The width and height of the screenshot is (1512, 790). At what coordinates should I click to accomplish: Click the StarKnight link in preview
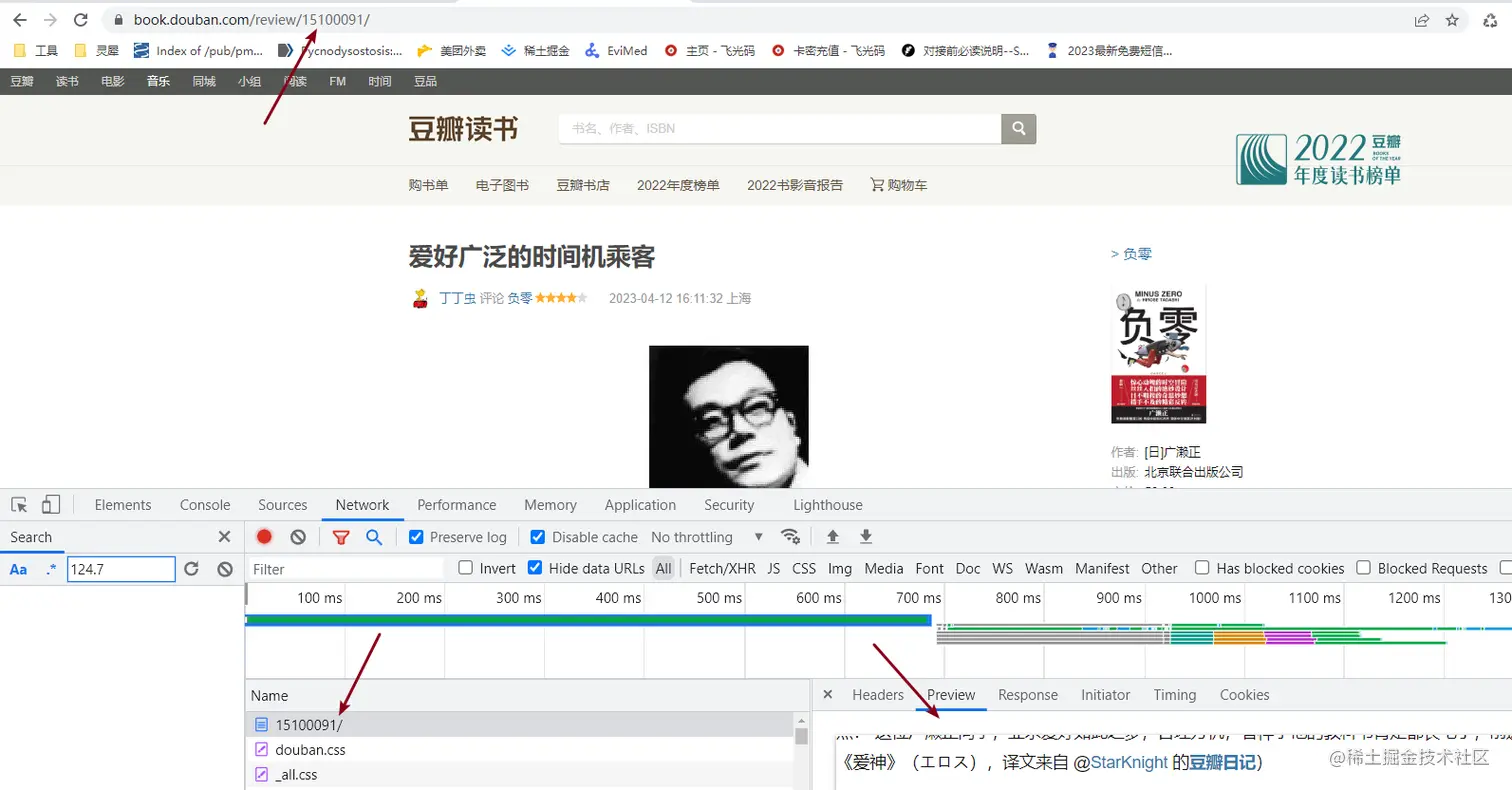[x=1129, y=762]
